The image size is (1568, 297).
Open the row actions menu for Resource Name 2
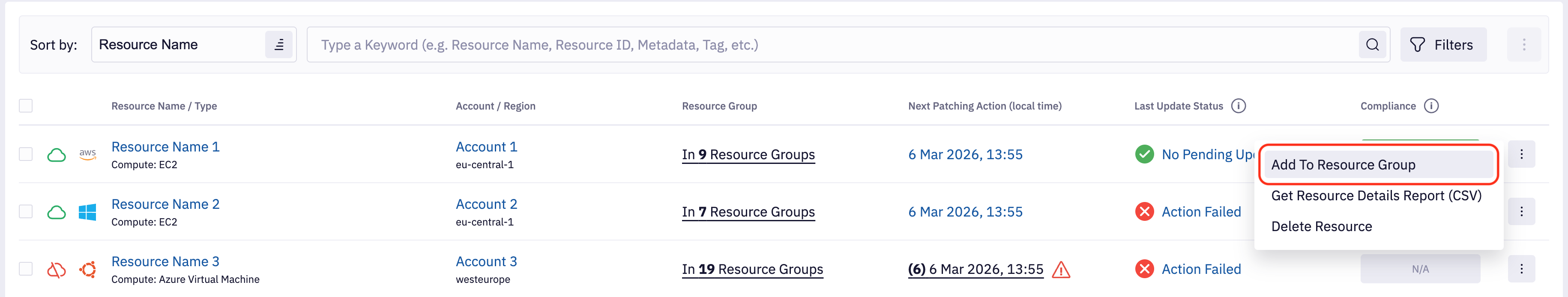pyautogui.click(x=1521, y=212)
